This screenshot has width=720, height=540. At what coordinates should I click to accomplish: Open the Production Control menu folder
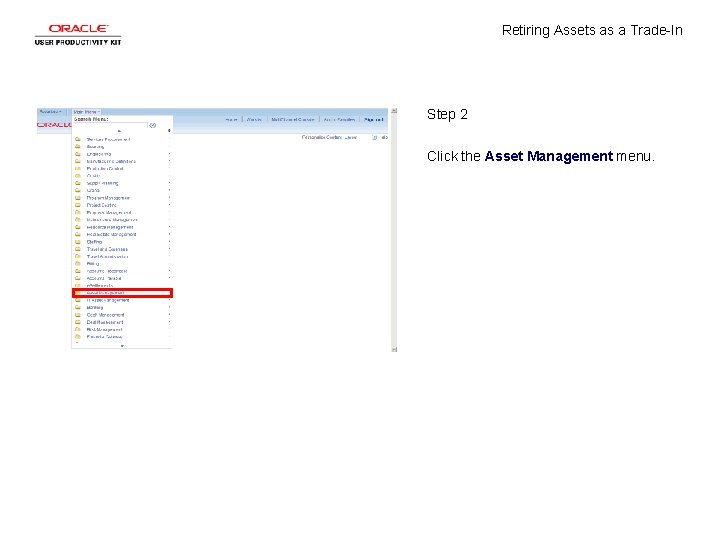click(105, 169)
